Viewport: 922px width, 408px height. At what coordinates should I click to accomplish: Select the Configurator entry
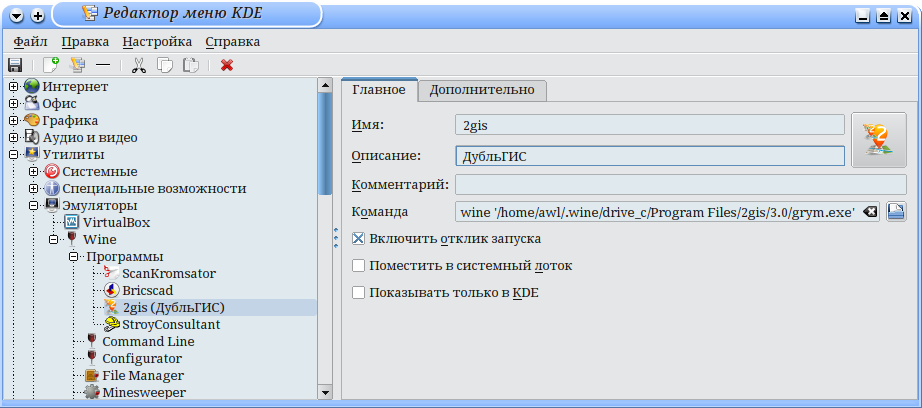click(x=142, y=358)
